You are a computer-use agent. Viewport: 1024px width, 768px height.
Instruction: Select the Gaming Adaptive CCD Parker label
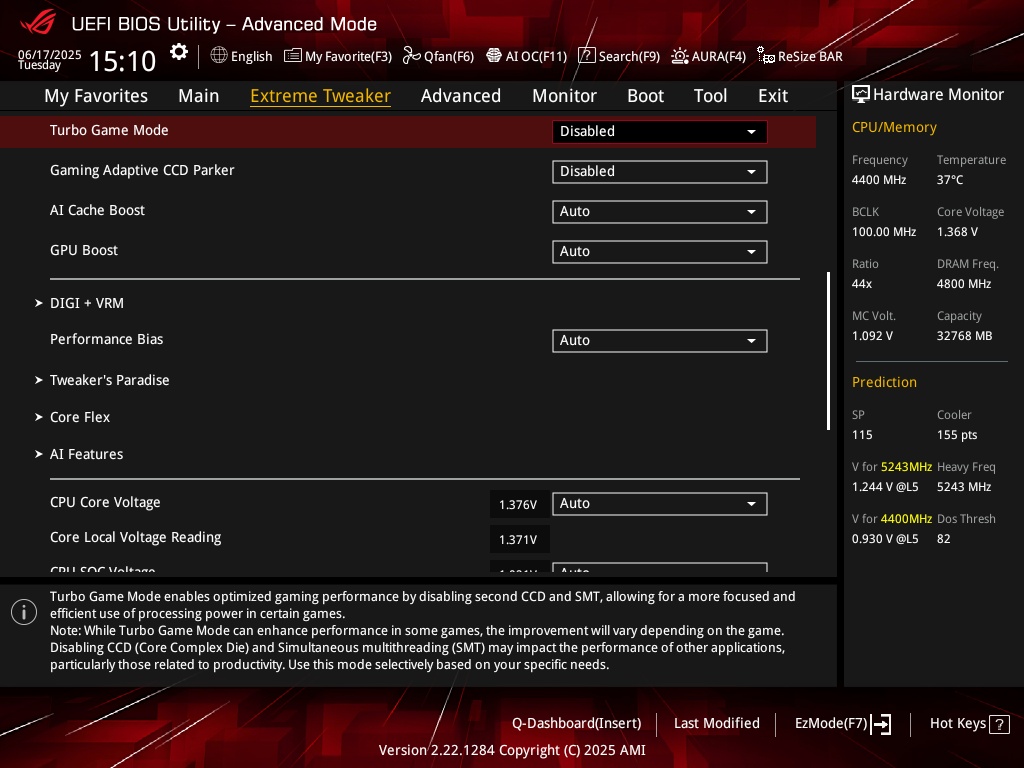pos(142,170)
